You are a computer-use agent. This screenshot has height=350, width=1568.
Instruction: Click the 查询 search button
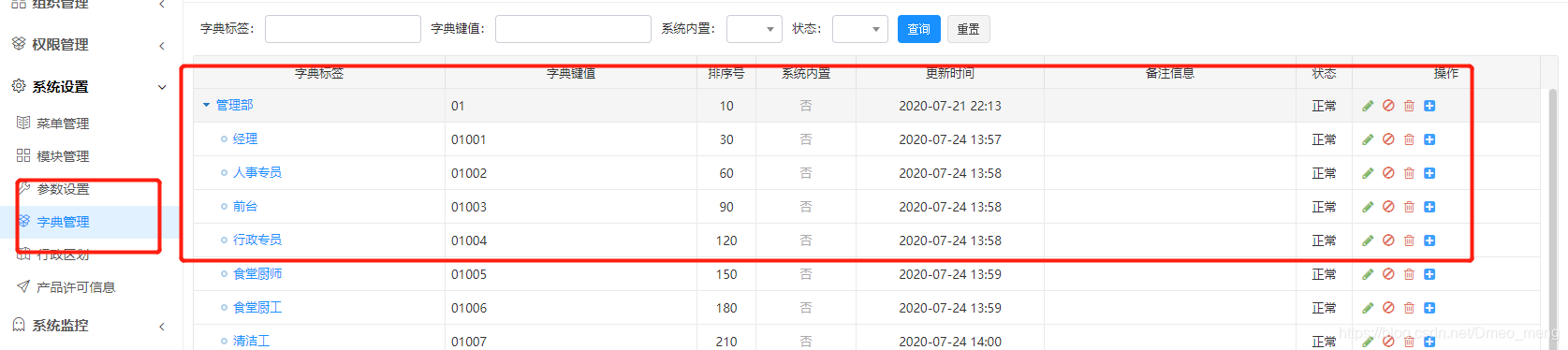(919, 29)
